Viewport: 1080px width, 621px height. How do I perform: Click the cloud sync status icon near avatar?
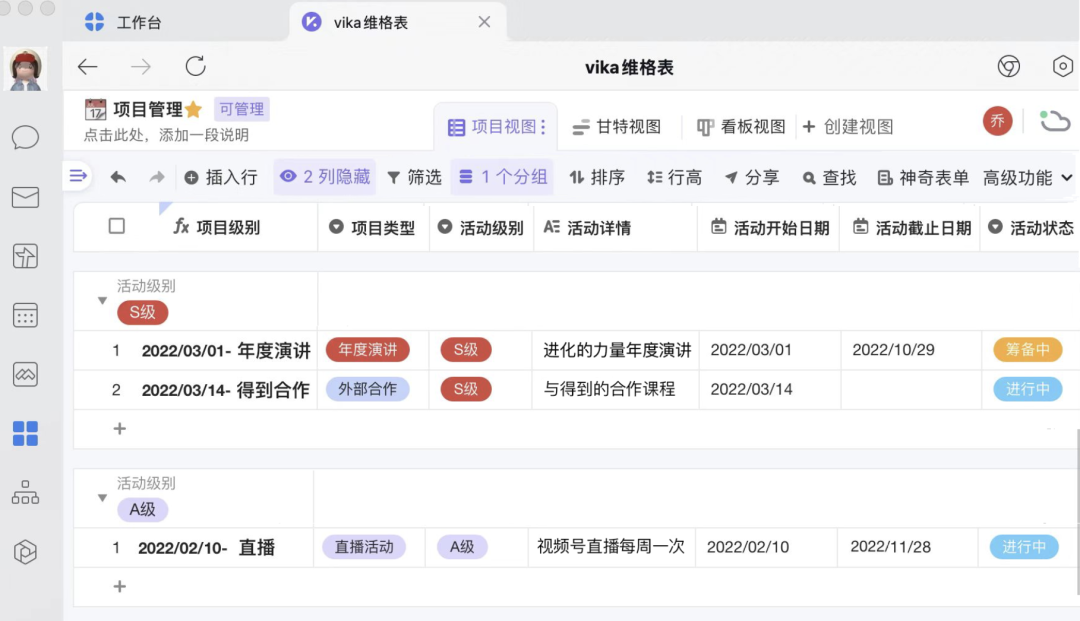pos(1055,119)
